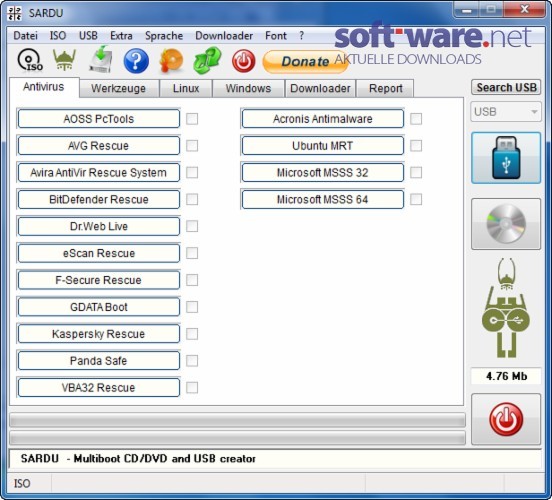Image resolution: width=552 pixels, height=500 pixels.
Task: Check the Ubuntu MRT checkbox
Action: pos(416,146)
